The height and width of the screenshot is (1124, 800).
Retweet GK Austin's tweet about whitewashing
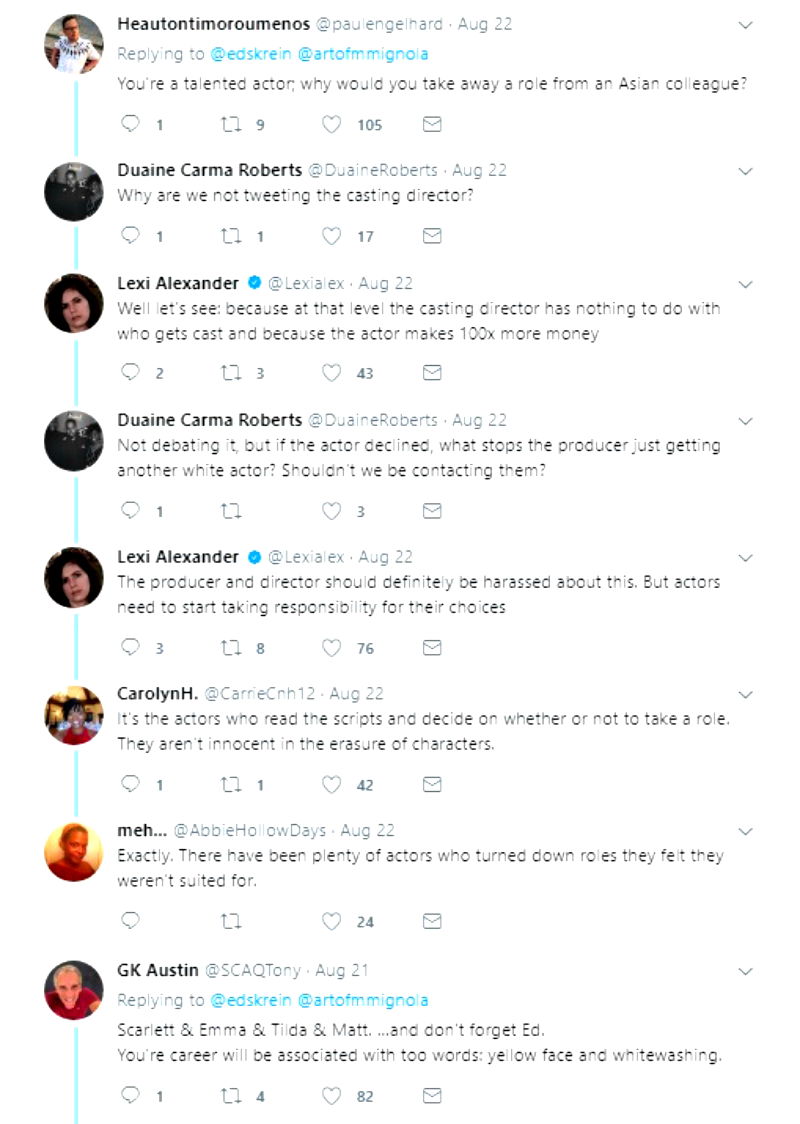[231, 1096]
